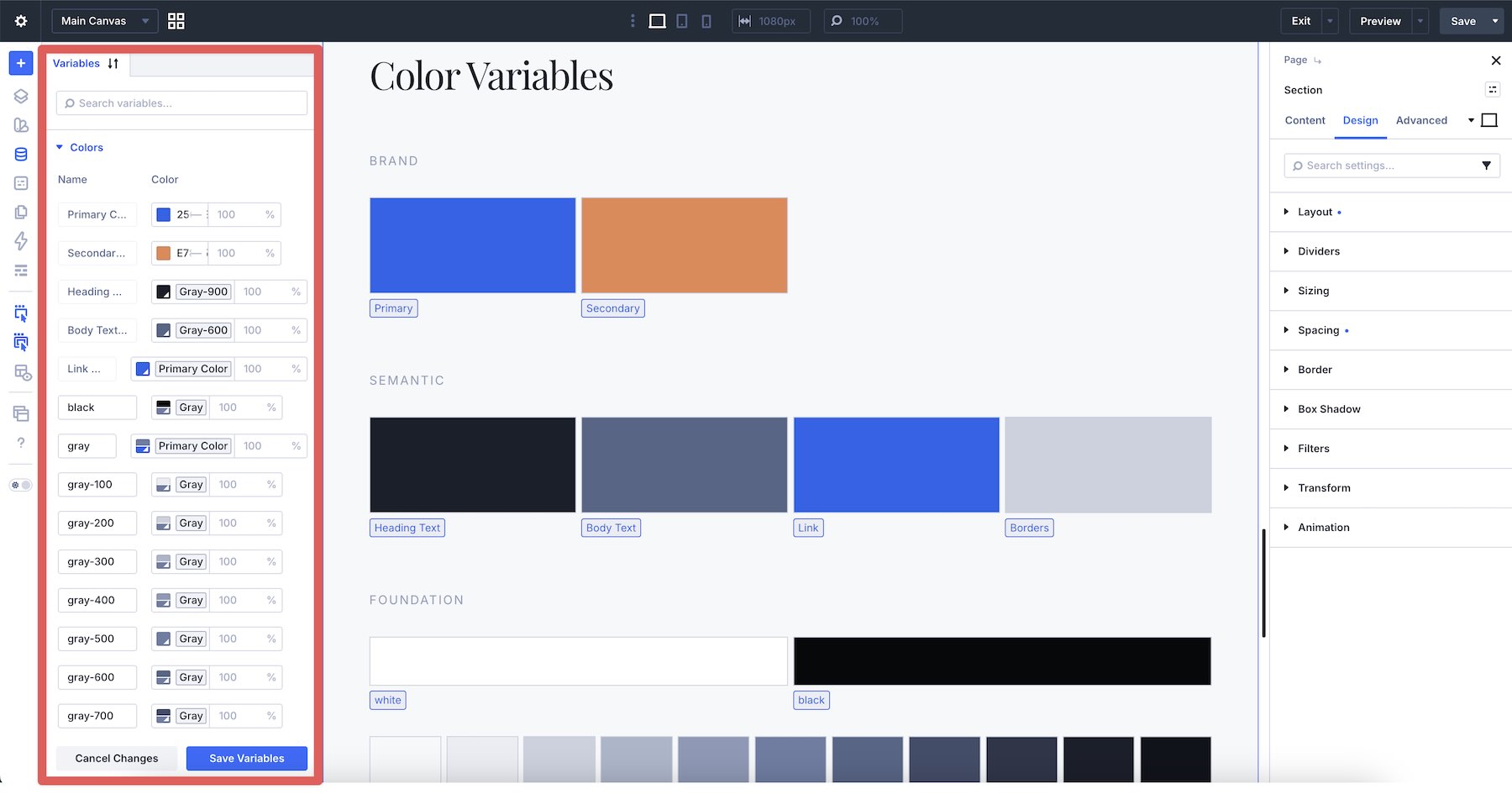The height and width of the screenshot is (794, 1512).
Task: Open the Primary Color variable swatch
Action: coord(164,214)
